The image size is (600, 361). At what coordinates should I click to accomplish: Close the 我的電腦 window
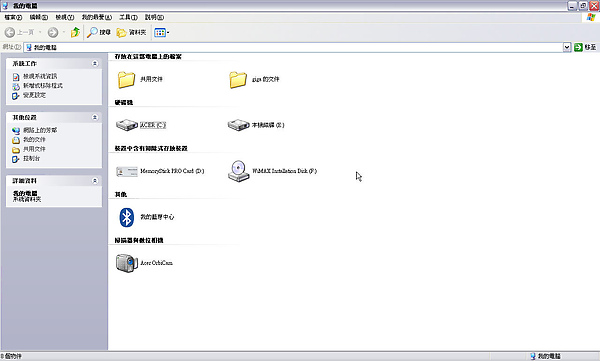594,6
